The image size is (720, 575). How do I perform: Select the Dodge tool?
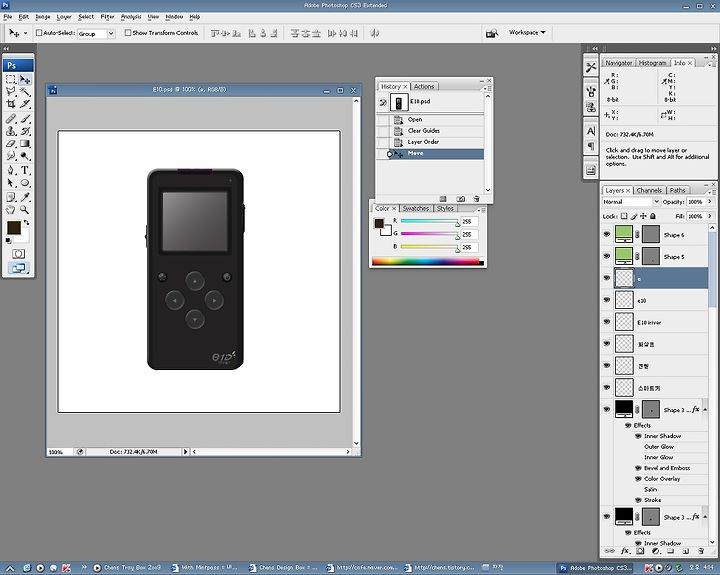(25, 156)
